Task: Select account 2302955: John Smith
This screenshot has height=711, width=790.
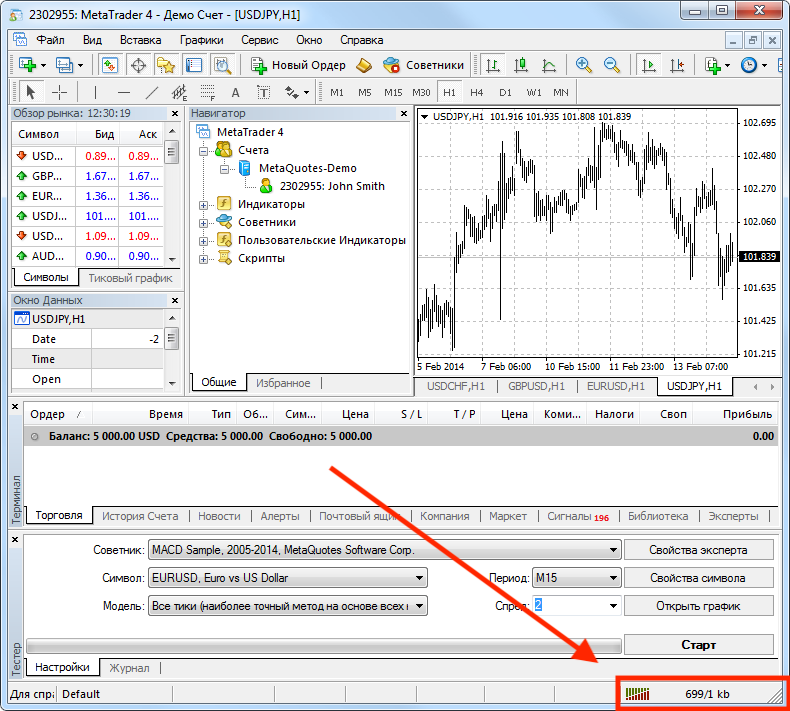Action: tap(332, 186)
